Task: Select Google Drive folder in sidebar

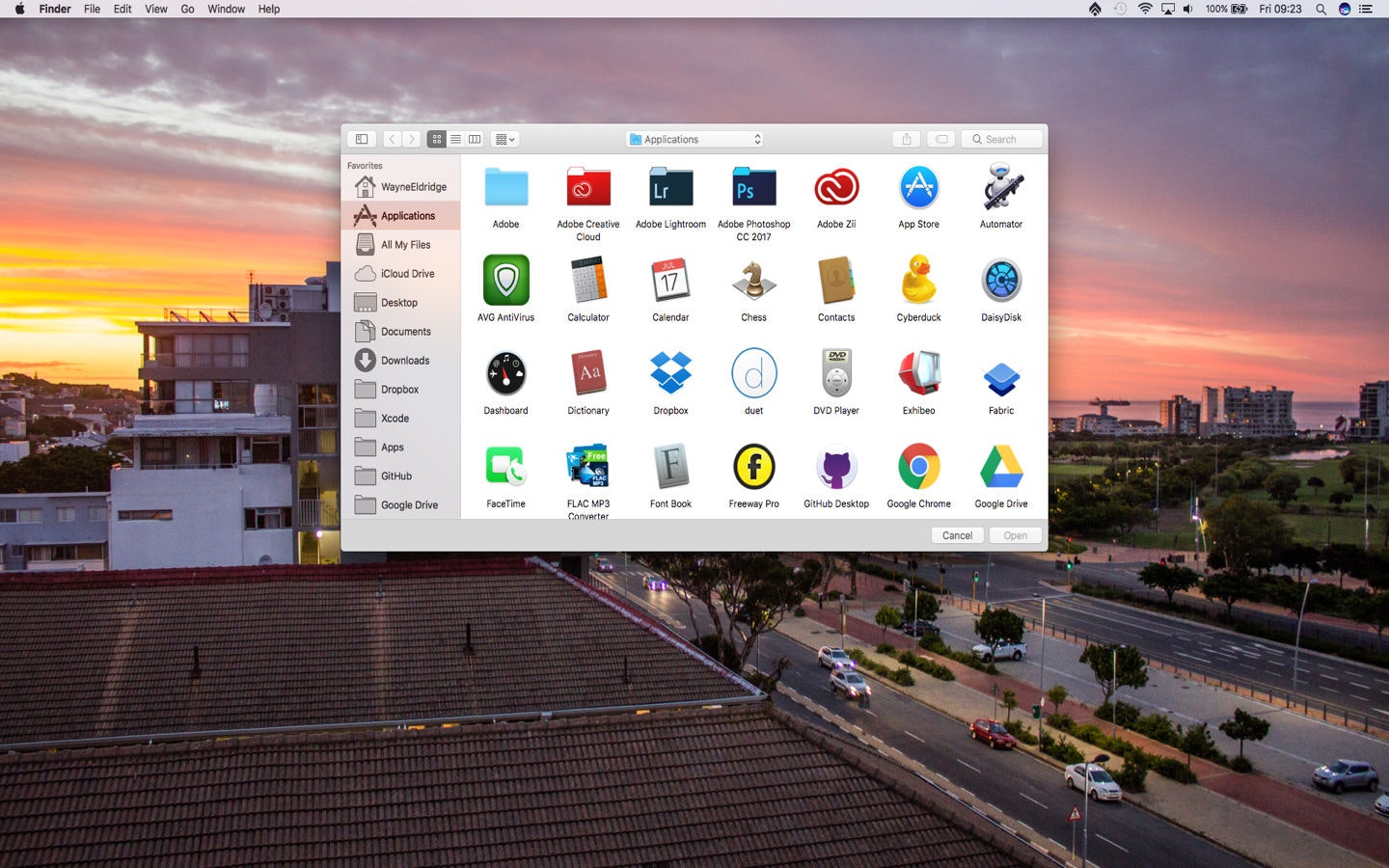Action: coord(400,505)
